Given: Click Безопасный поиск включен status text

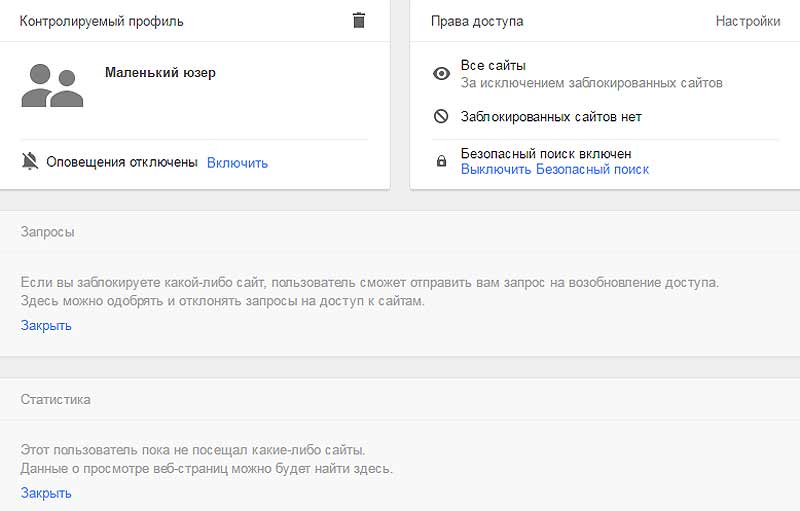Looking at the screenshot, I should pyautogui.click(x=546, y=154).
